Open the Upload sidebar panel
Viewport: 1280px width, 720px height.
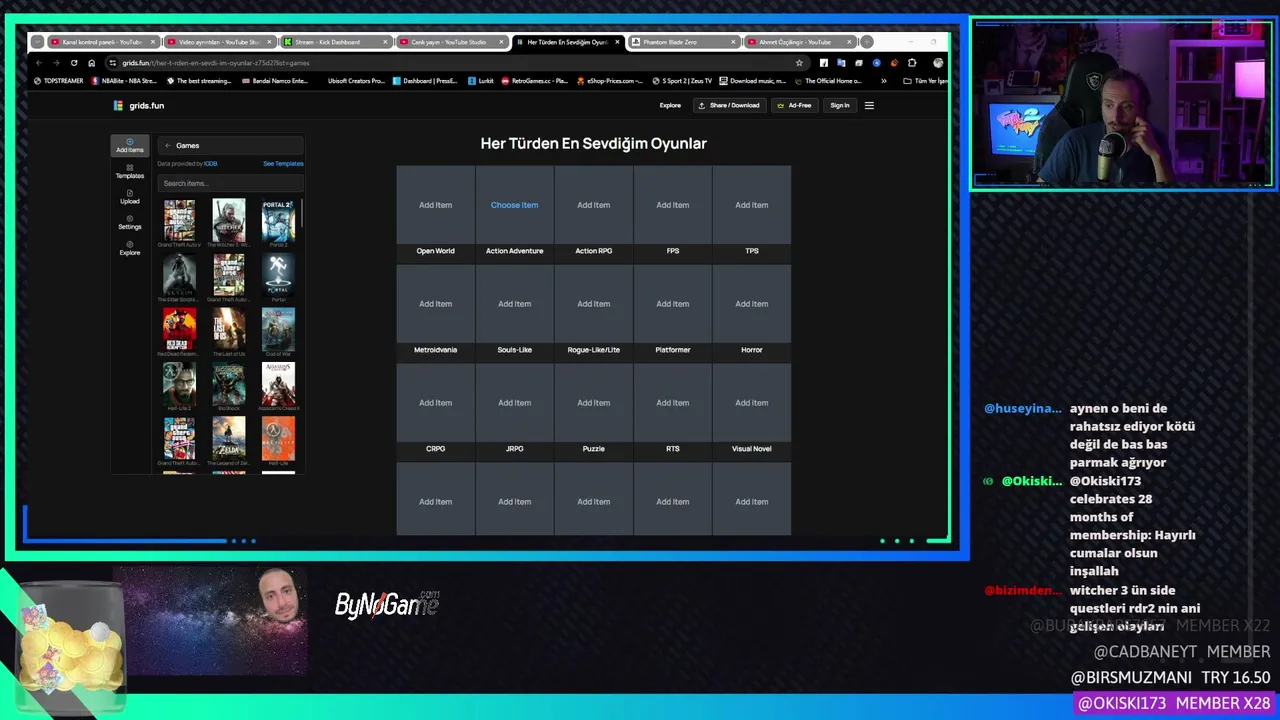129,197
